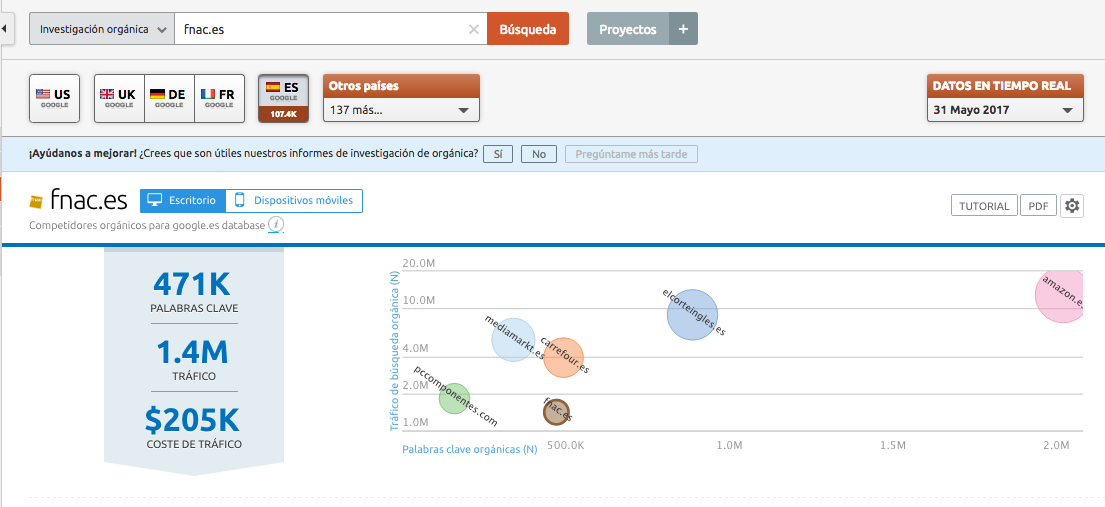This screenshot has height=507, width=1105.
Task: Open the Investigación orgánica dropdown
Action: pyautogui.click(x=102, y=30)
